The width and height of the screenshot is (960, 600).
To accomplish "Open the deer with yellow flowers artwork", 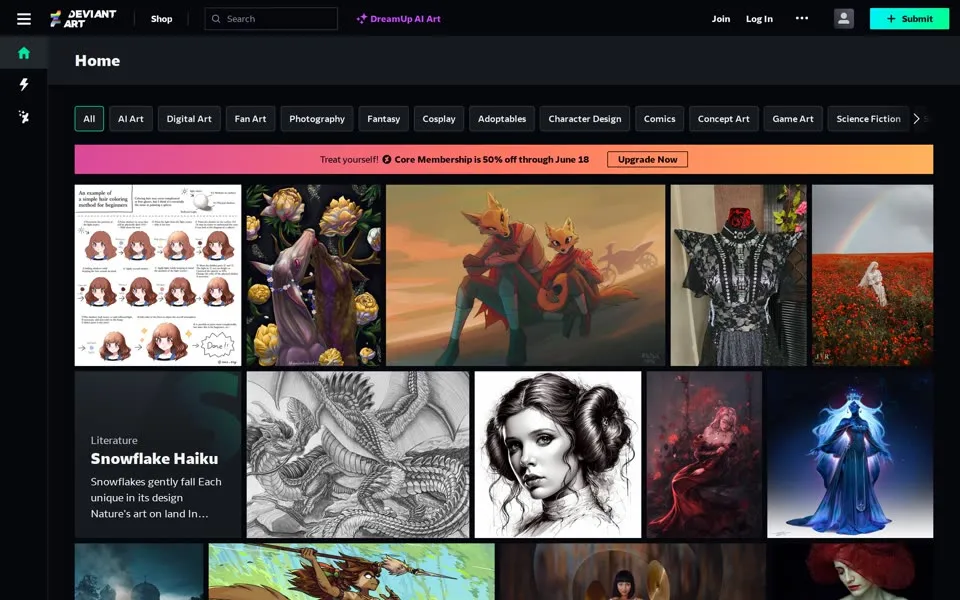I will tap(313, 276).
